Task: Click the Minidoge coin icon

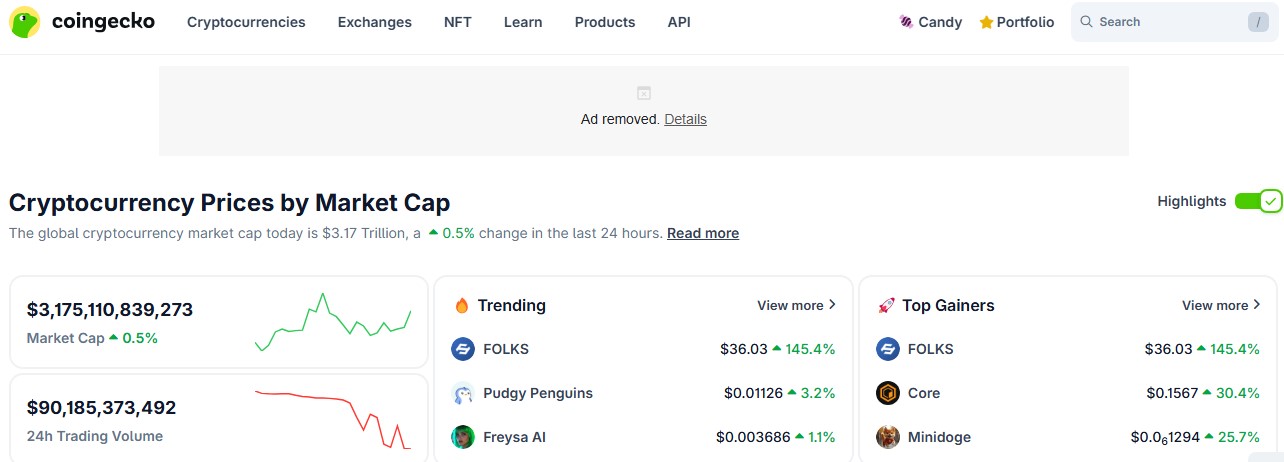Action: click(x=888, y=437)
